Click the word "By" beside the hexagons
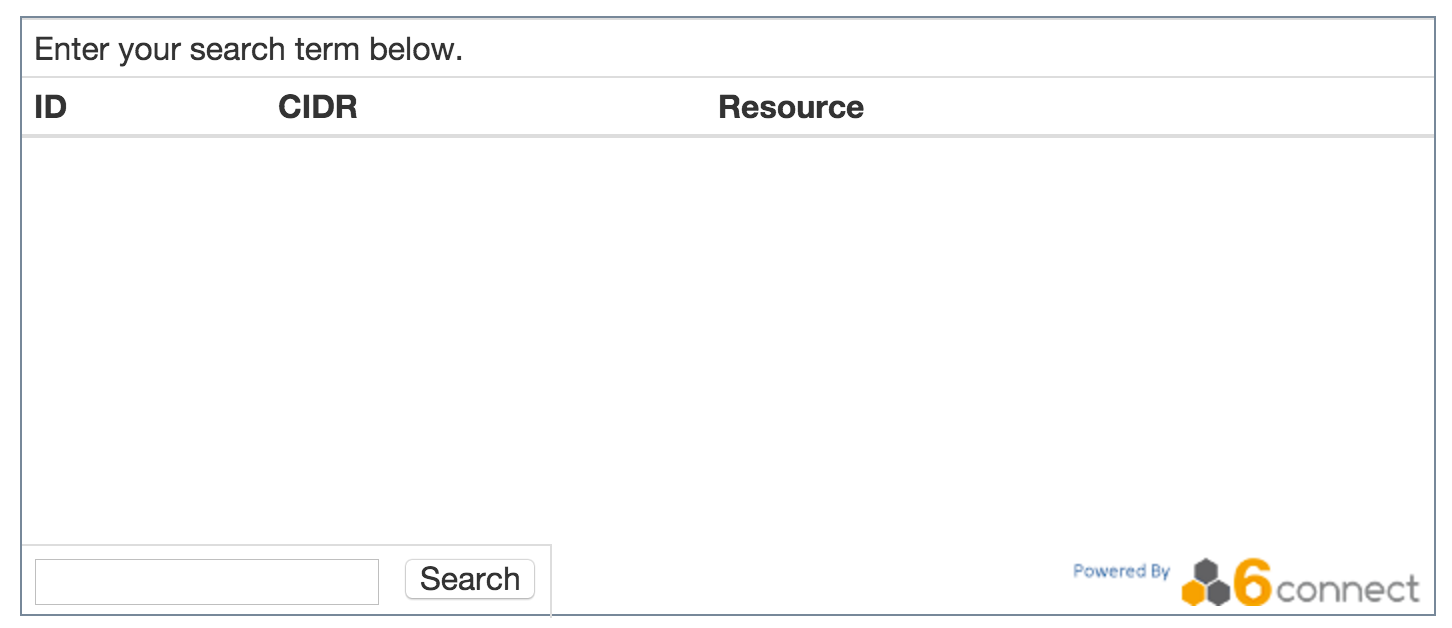Screen dimensions: 1452x628 coord(1159,571)
